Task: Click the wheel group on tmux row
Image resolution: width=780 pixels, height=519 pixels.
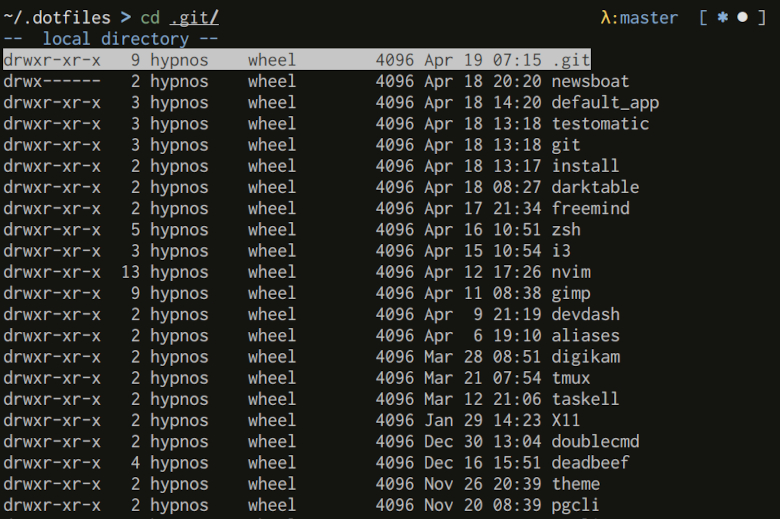Action: click(272, 378)
